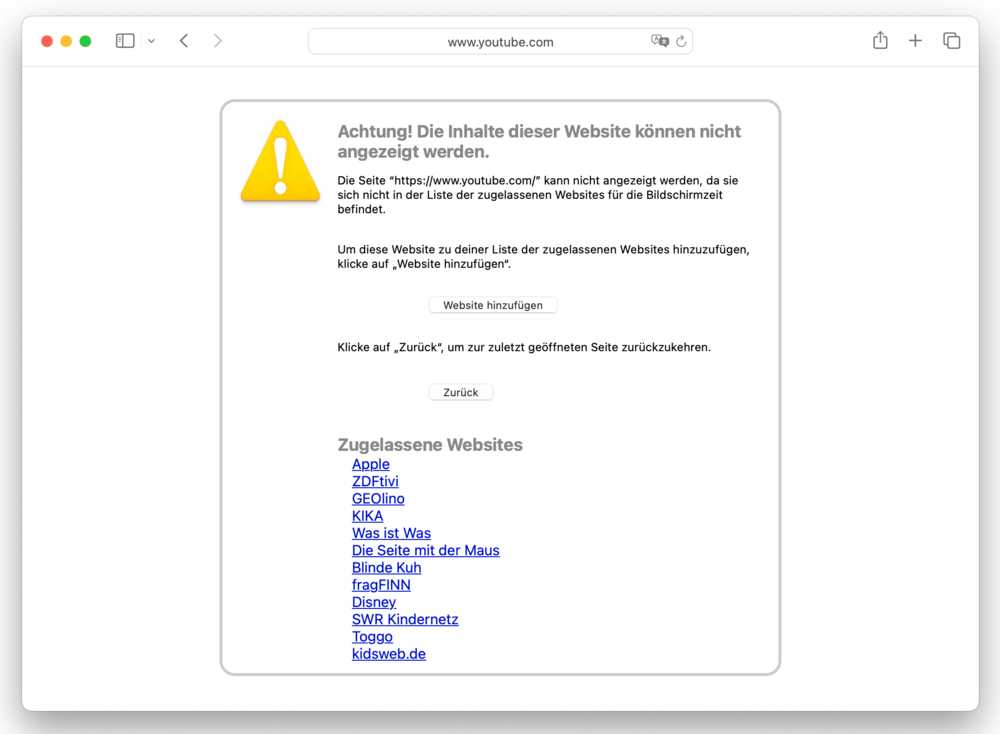Screen dimensions: 1000x734
Task: Open the fragFINN link
Action: click(x=381, y=585)
